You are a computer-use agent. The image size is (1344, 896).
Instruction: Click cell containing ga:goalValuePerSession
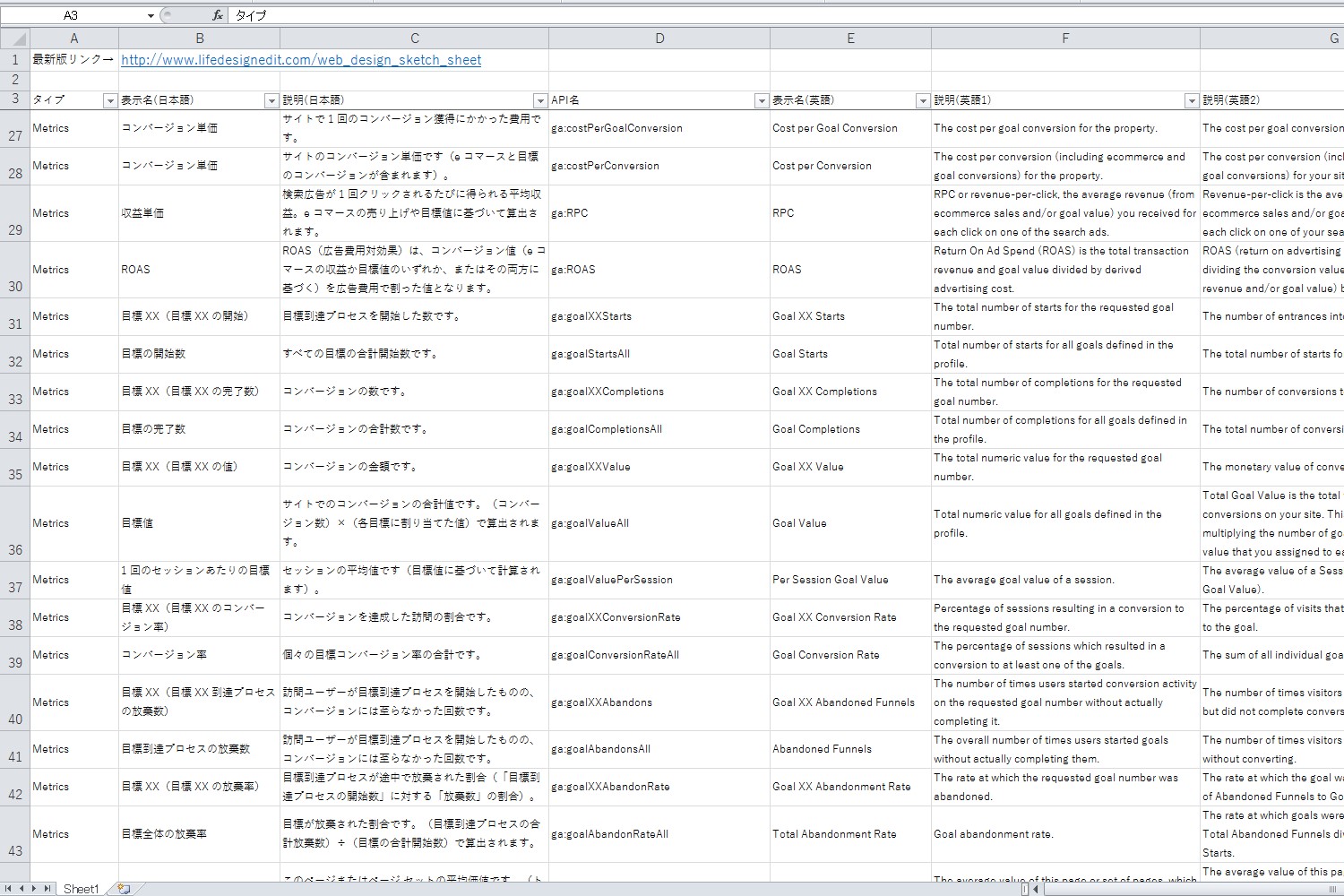point(659,580)
